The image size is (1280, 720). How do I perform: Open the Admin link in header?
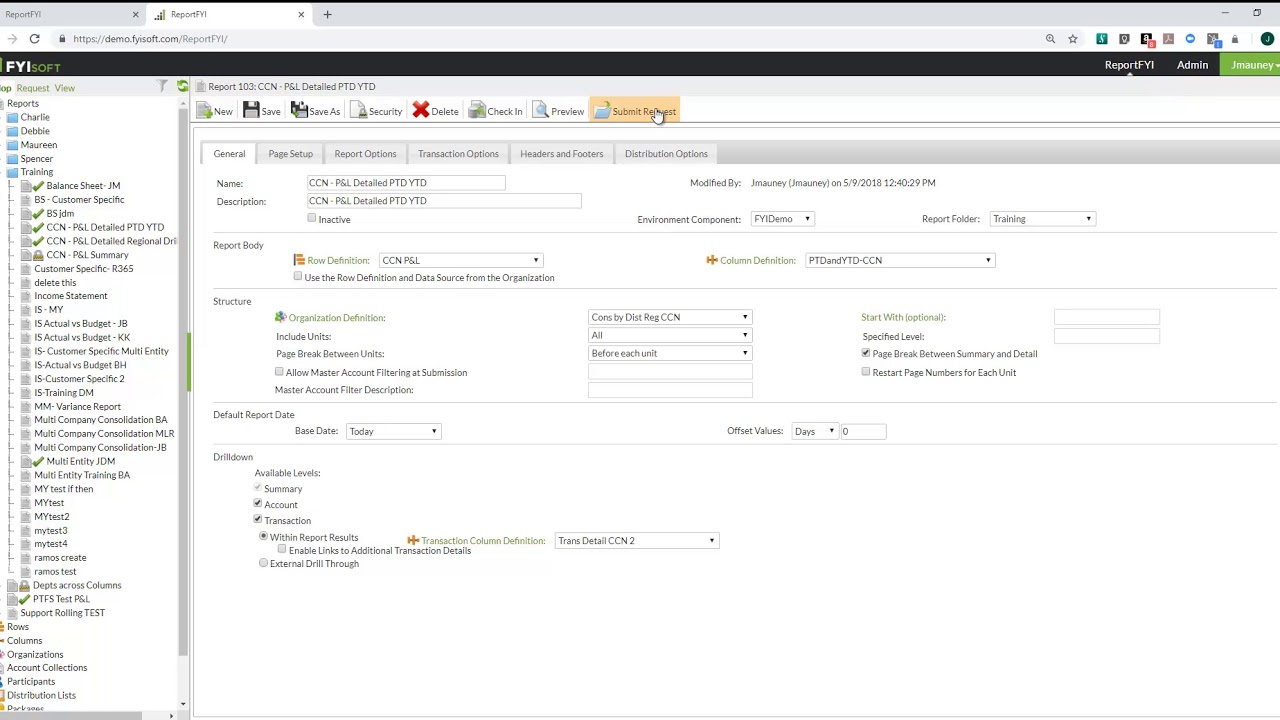[x=1192, y=65]
